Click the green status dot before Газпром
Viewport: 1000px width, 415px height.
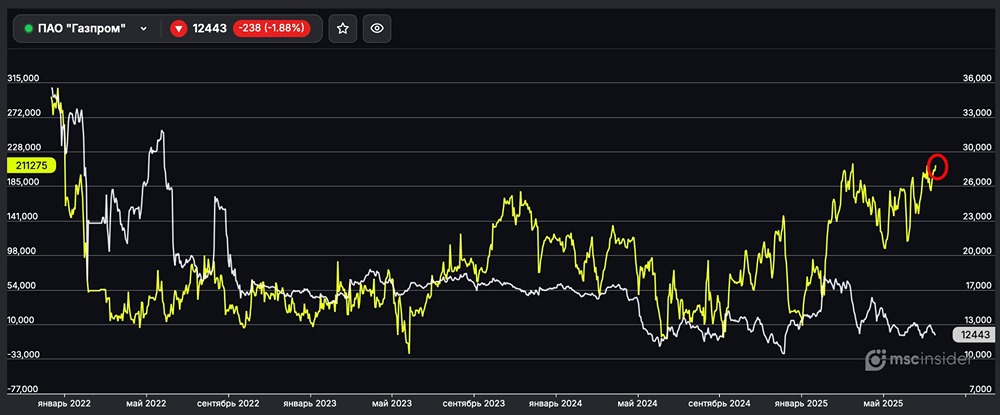click(28, 29)
